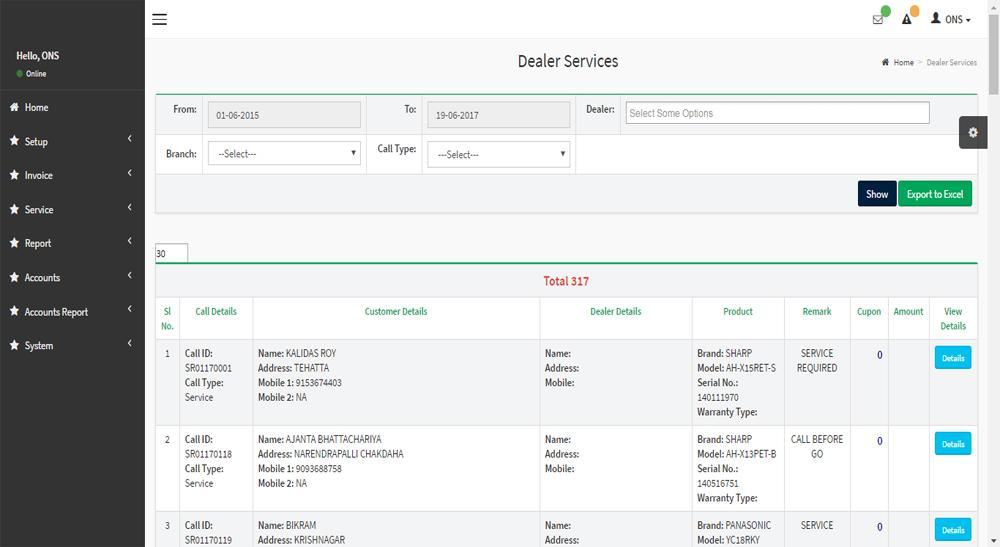Click the star icon next to System

pyautogui.click(x=14, y=345)
